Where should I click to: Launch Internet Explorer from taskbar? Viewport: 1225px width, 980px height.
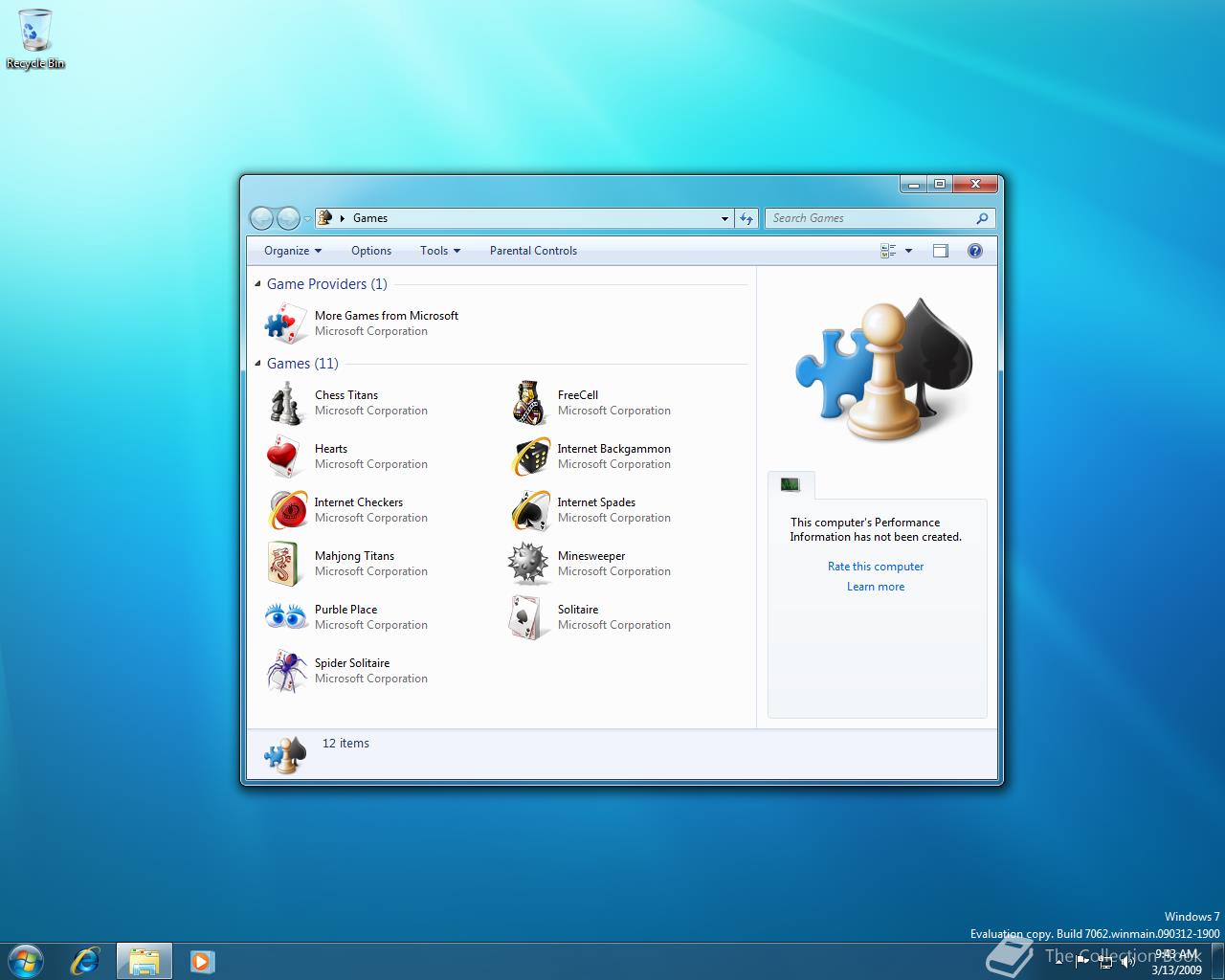(85, 961)
